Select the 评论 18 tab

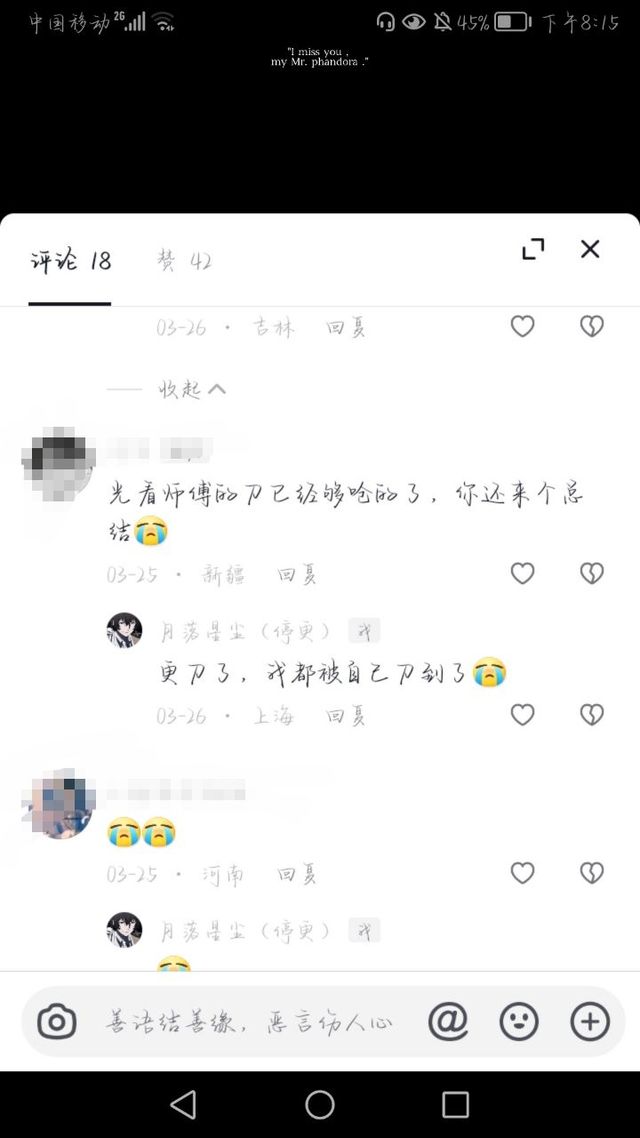(x=70, y=261)
